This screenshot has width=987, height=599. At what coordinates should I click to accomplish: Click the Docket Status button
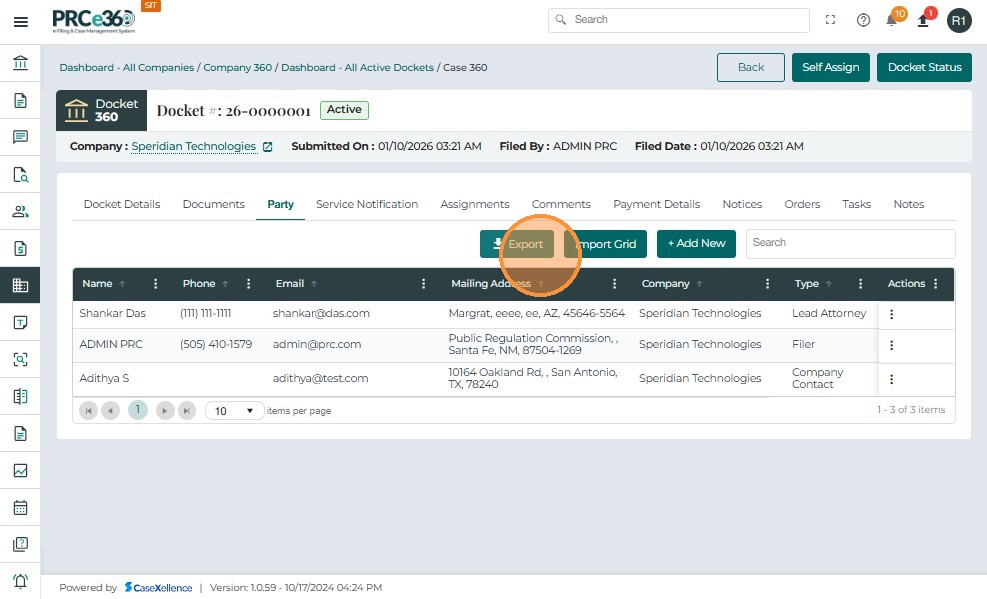click(x=925, y=67)
